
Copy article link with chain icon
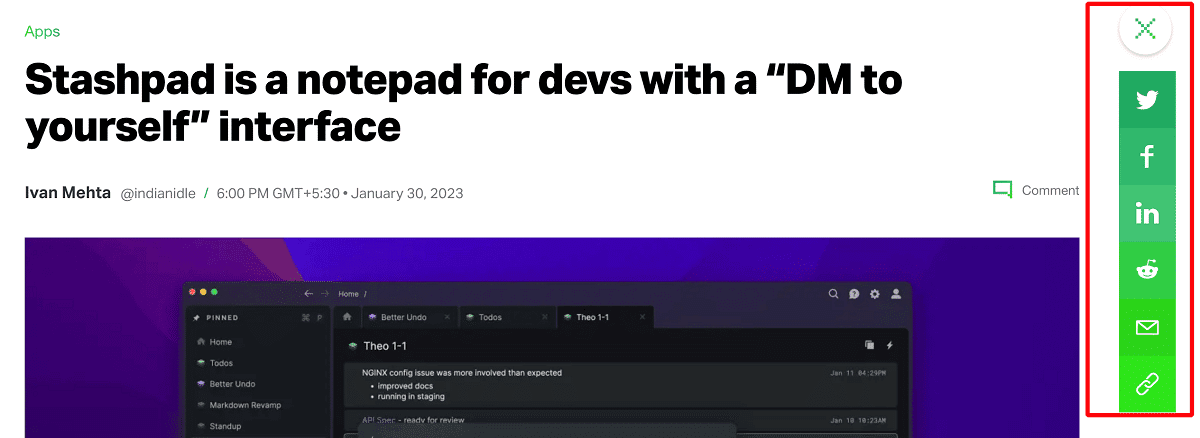pos(1146,384)
